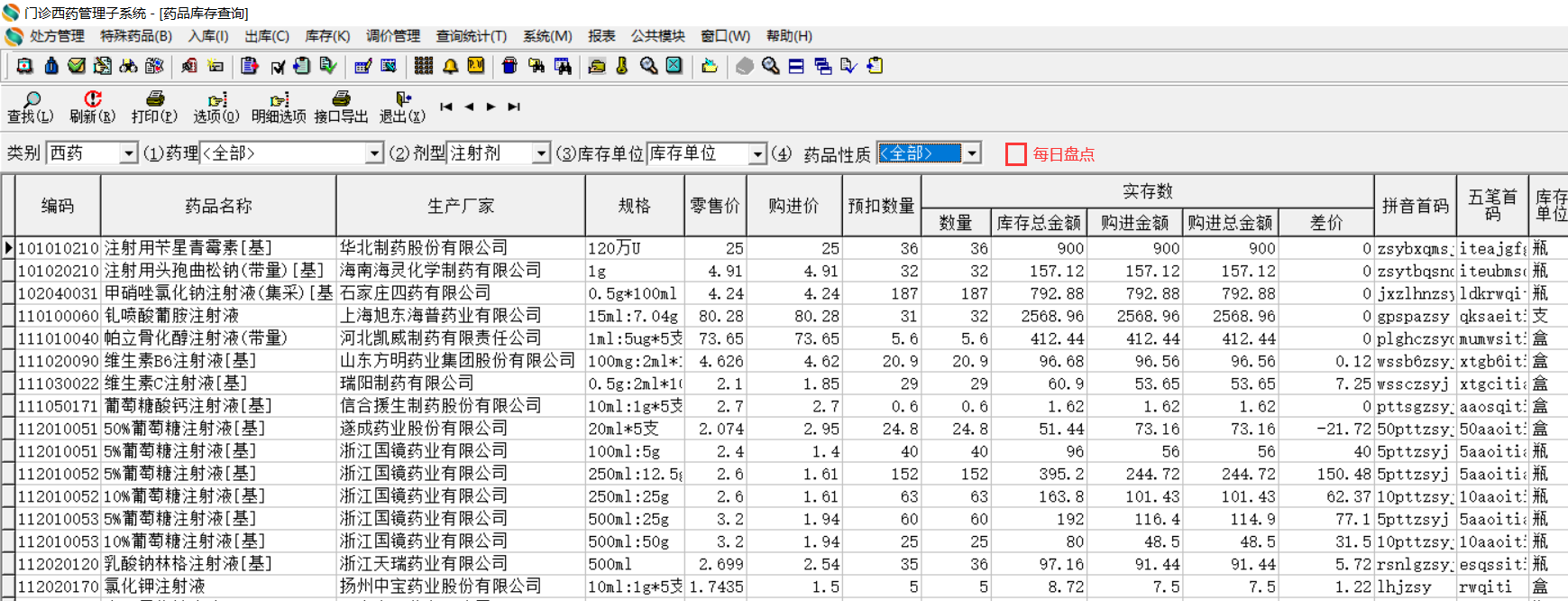Click the -21.72 差价 cell
This screenshot has width=1568, height=601.
(x=1326, y=429)
